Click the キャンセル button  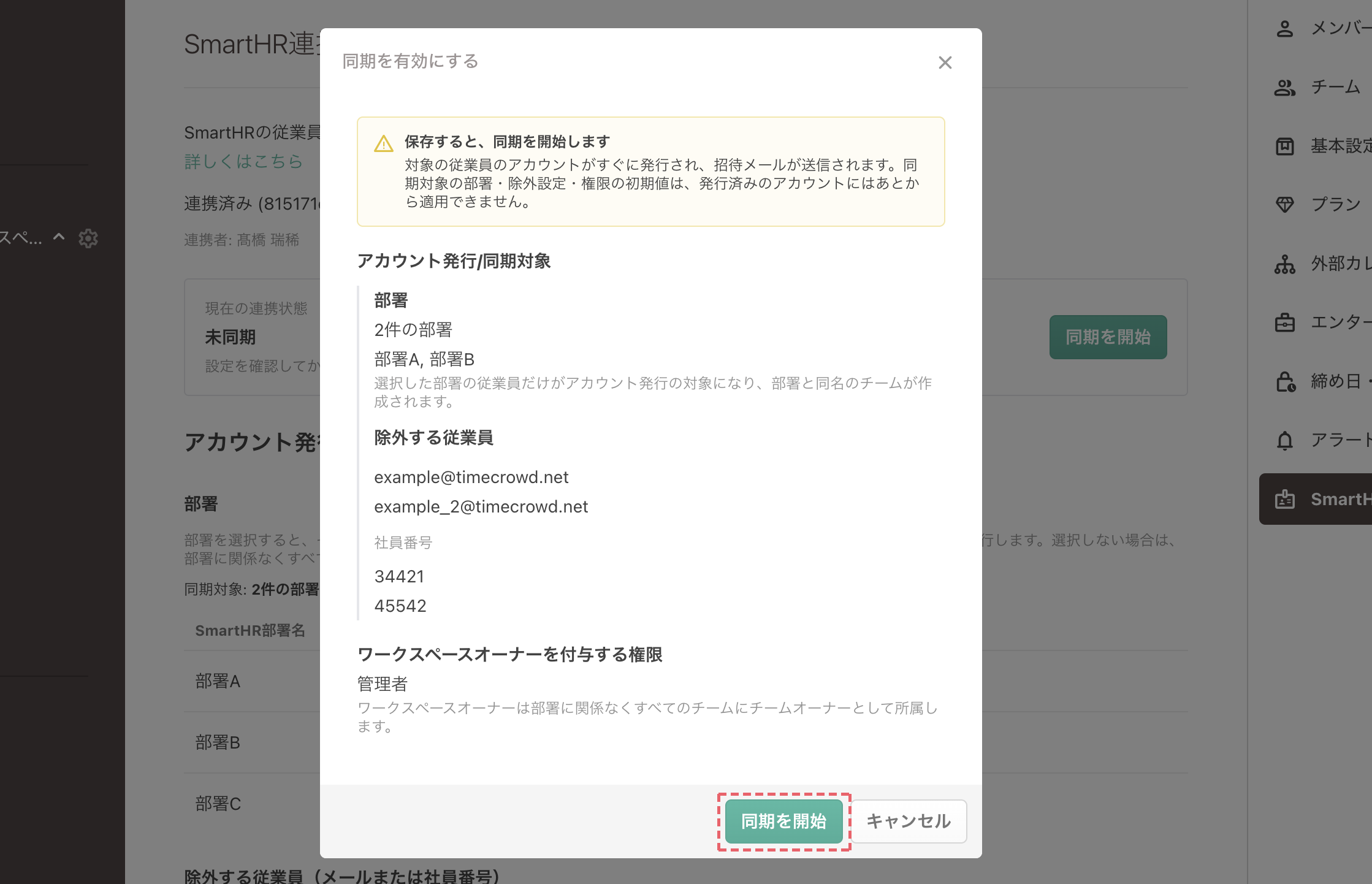pyautogui.click(x=909, y=821)
